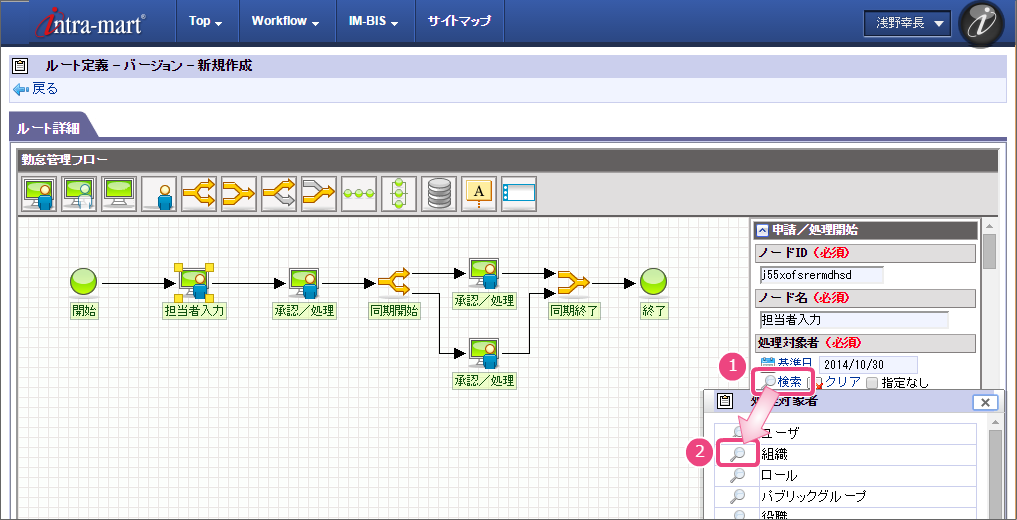Switch to the ルート詳細 tab

pos(50,128)
